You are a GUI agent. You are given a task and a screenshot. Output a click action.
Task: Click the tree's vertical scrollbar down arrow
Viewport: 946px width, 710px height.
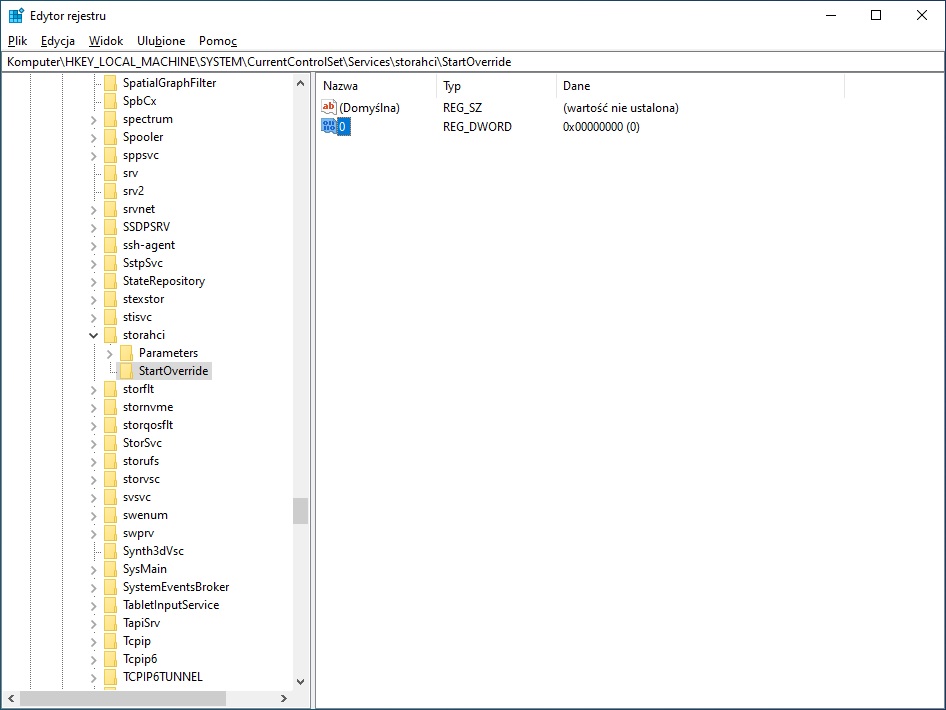300,681
